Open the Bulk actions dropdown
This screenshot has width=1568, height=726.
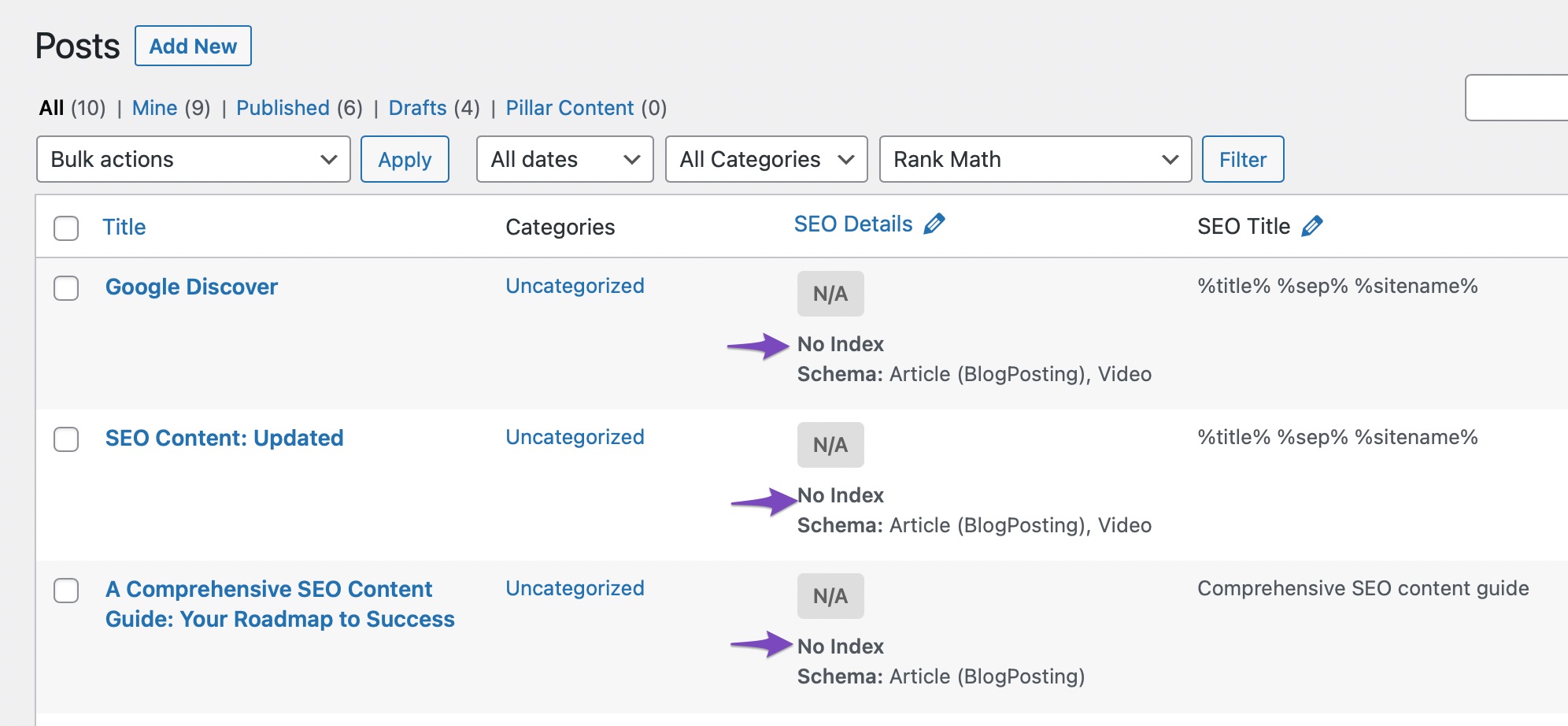pos(194,159)
